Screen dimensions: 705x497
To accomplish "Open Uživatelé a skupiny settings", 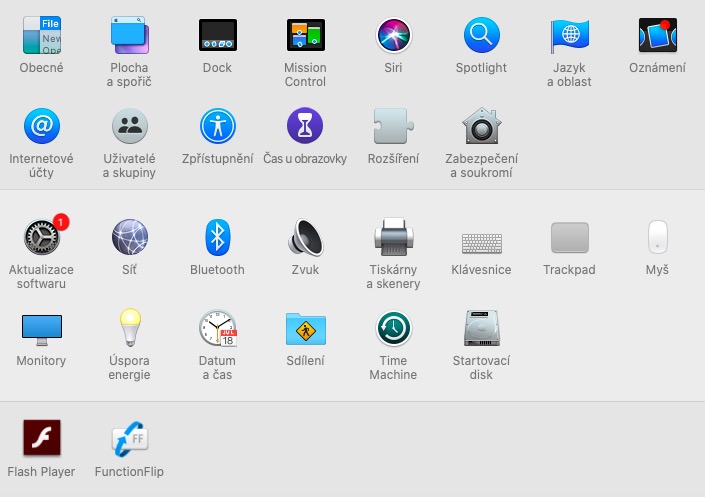I will [x=129, y=126].
